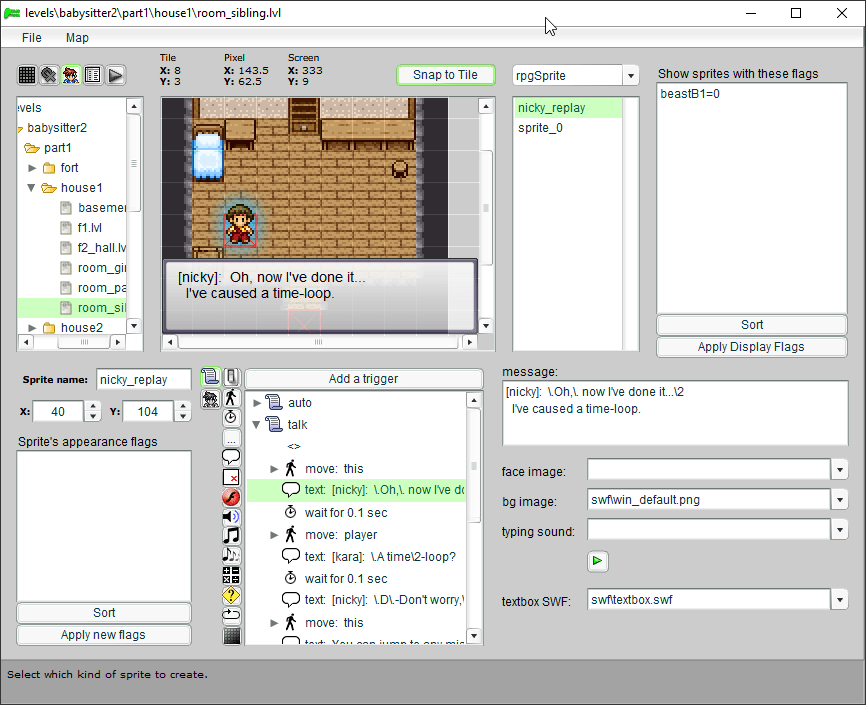866x705 pixels.
Task: Add a walking move action icon
Action: (232, 398)
